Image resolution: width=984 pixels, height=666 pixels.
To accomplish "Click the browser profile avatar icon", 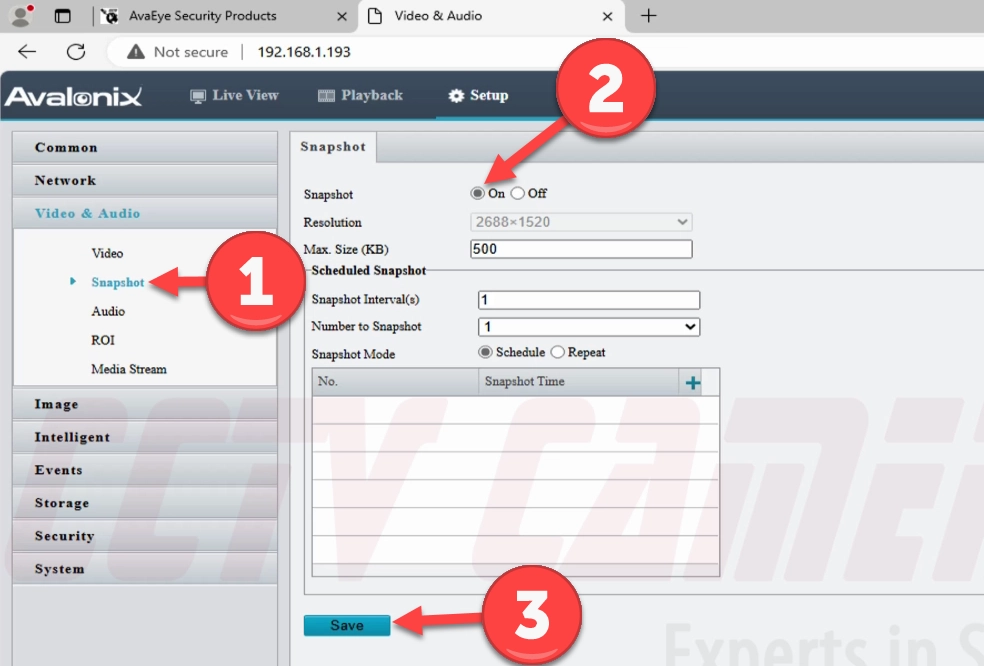I will click(x=20, y=16).
